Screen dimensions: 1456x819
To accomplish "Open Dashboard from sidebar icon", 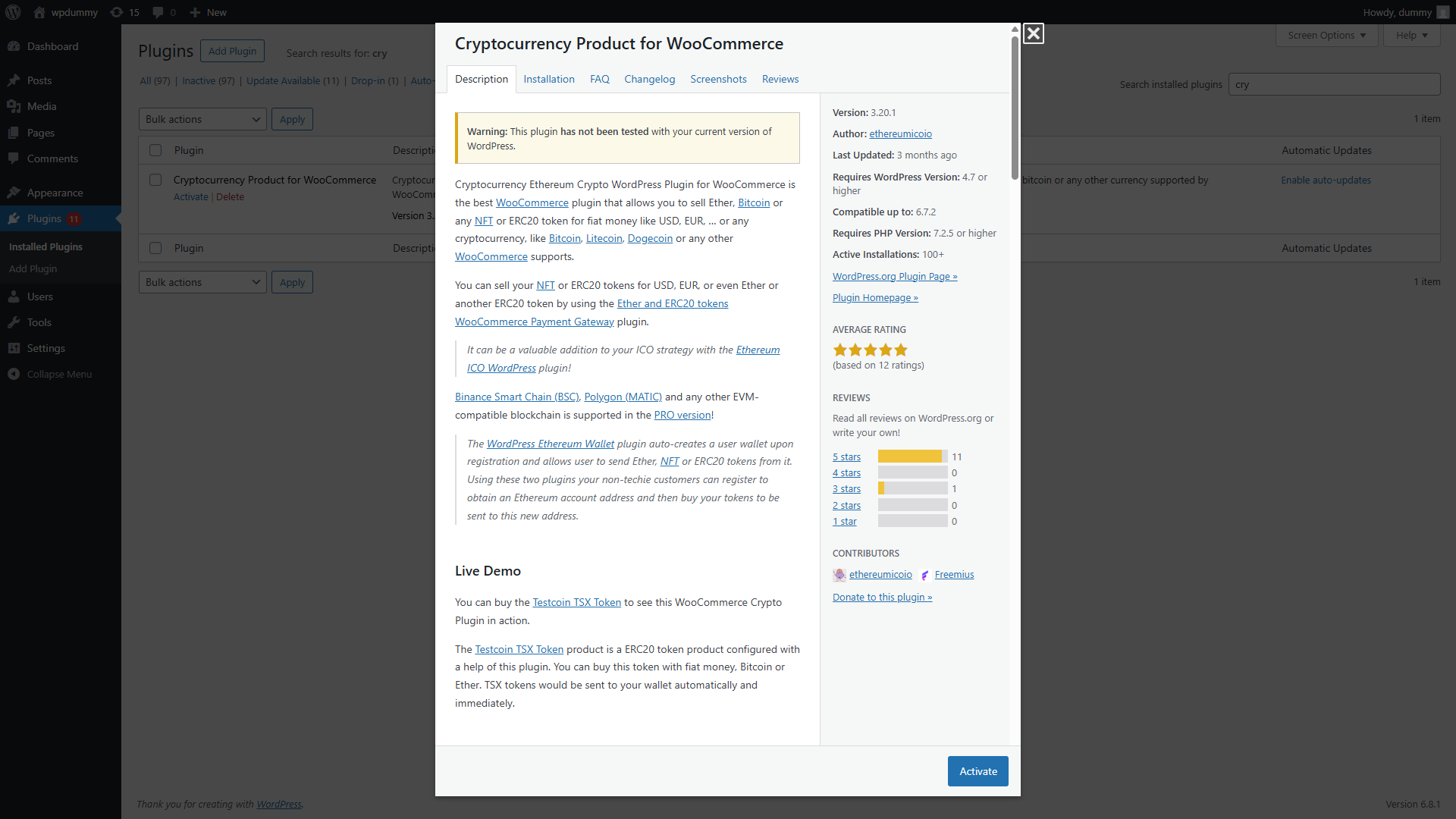I will (14, 46).
